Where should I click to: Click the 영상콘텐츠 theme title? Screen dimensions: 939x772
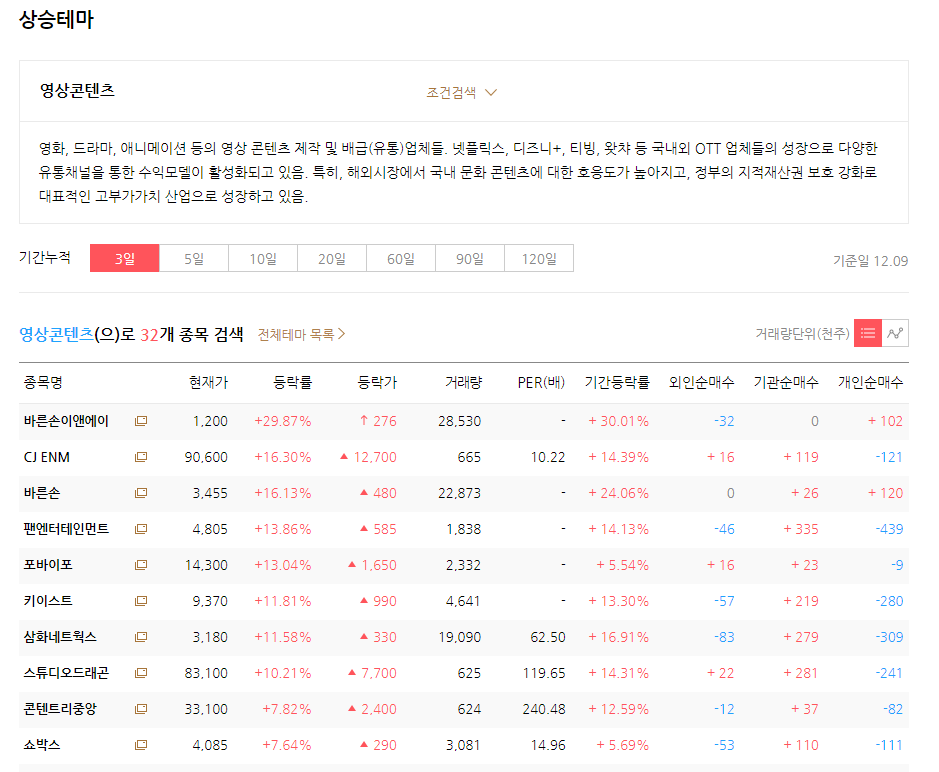pyautogui.click(x=77, y=90)
